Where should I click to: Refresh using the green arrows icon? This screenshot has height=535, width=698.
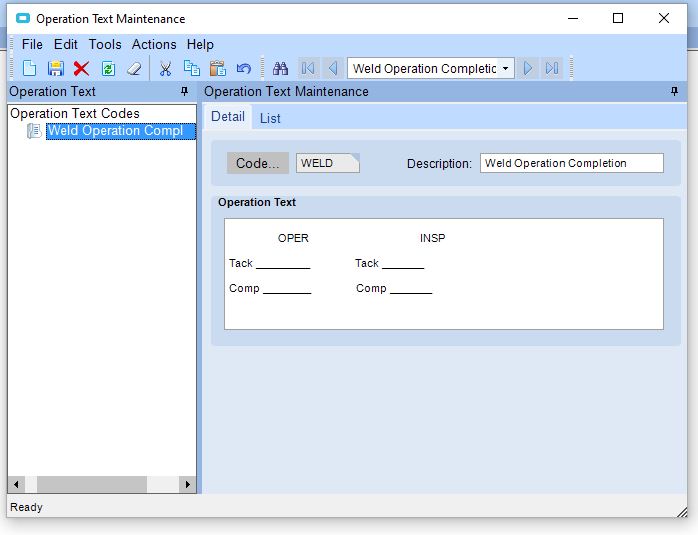pyautogui.click(x=108, y=69)
